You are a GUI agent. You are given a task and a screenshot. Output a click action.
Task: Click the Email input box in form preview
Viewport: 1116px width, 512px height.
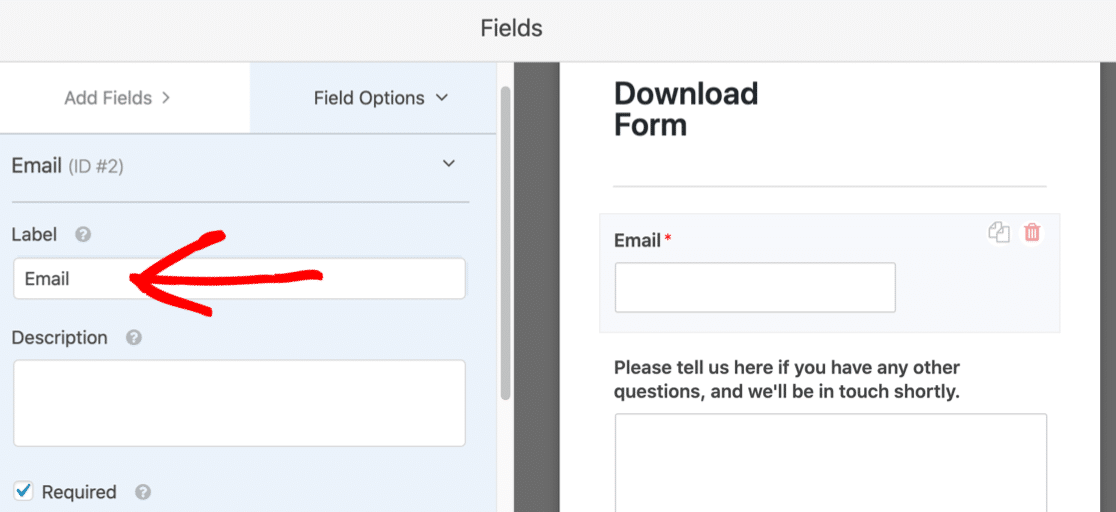tap(755, 288)
